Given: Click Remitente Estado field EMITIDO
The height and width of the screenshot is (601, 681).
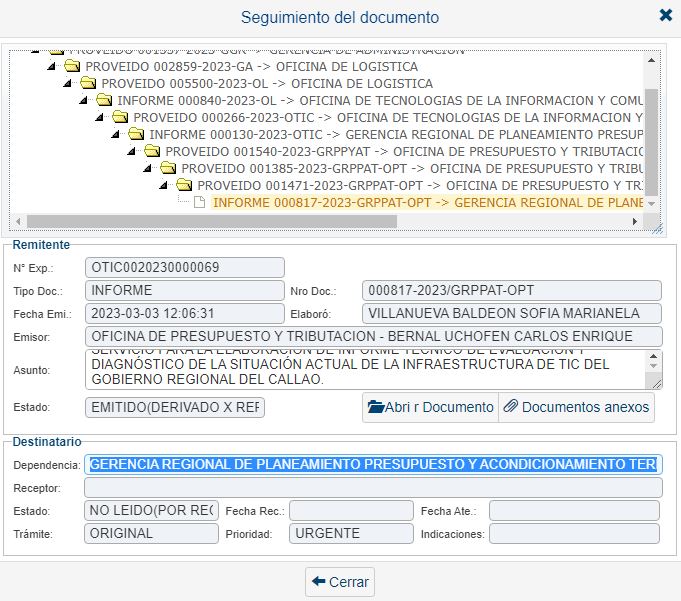Looking at the screenshot, I should [175, 407].
